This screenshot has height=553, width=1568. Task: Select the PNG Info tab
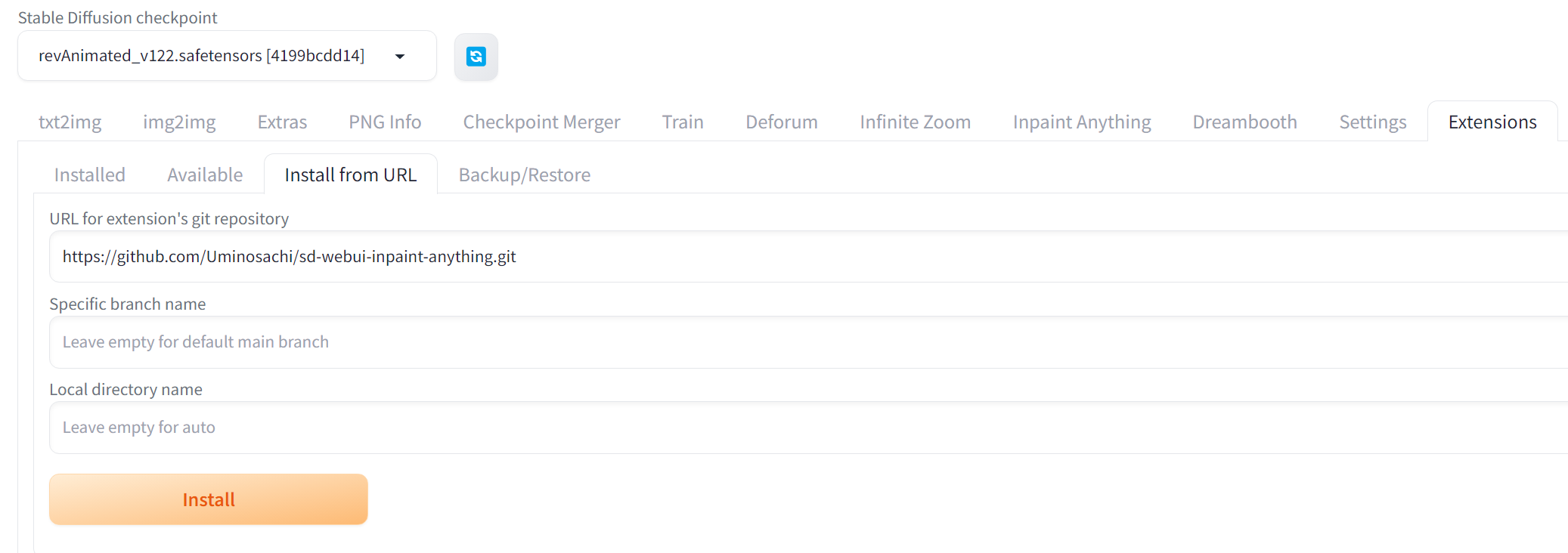[x=385, y=122]
